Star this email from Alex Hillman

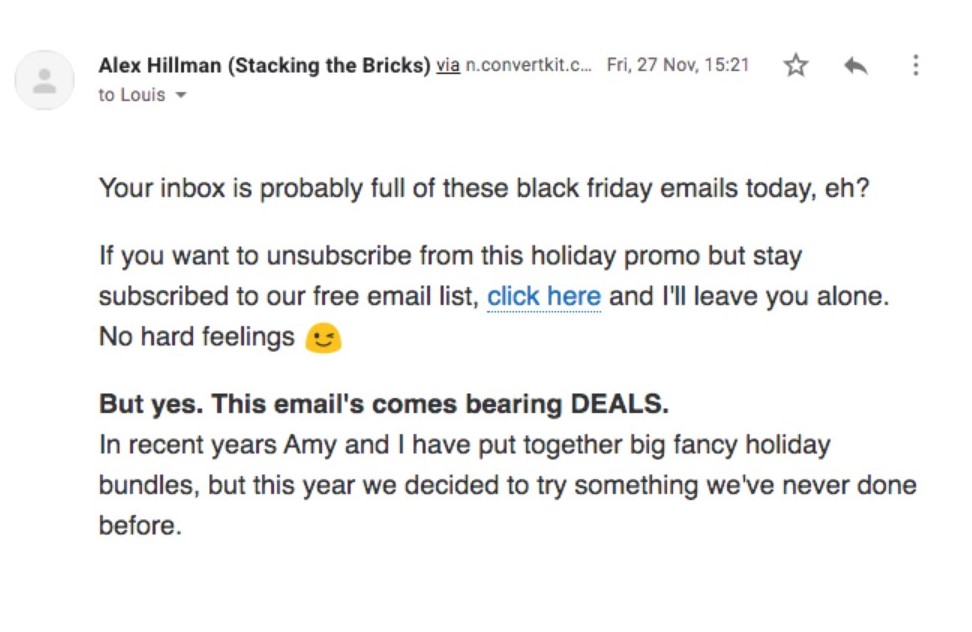tap(795, 66)
